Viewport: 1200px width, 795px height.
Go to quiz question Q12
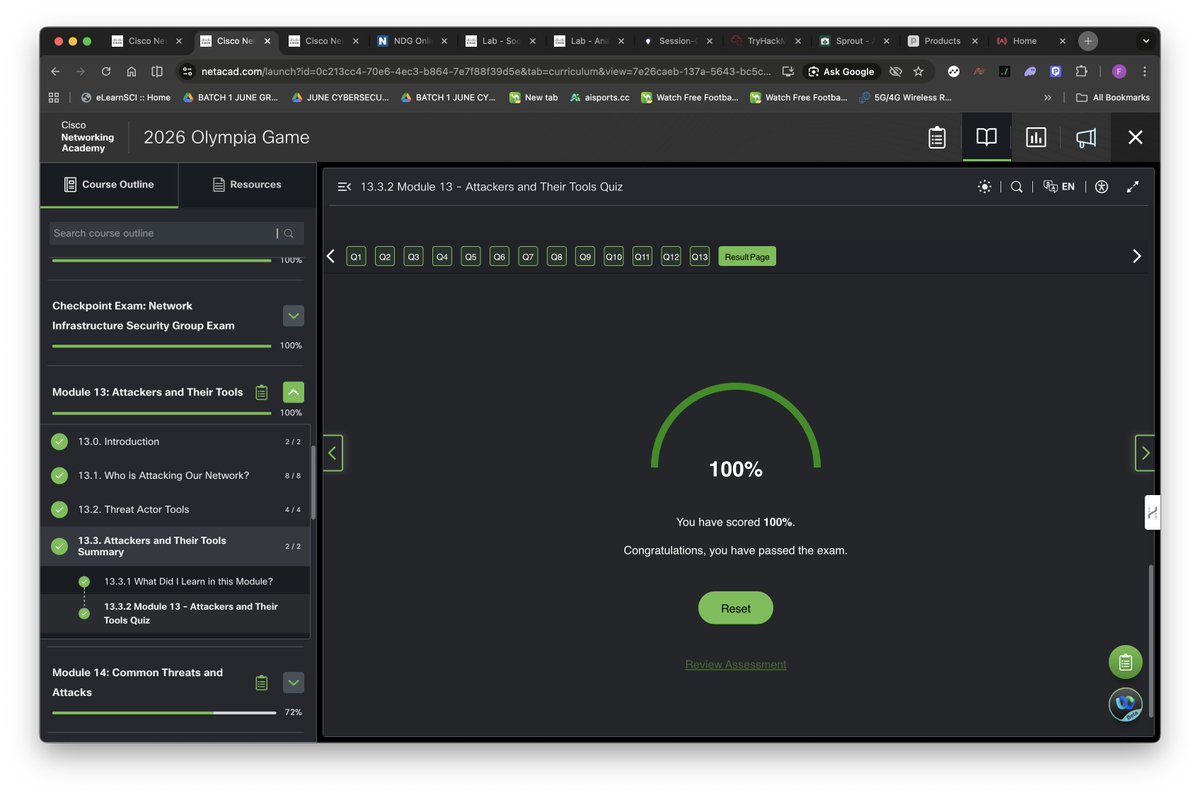coord(671,257)
